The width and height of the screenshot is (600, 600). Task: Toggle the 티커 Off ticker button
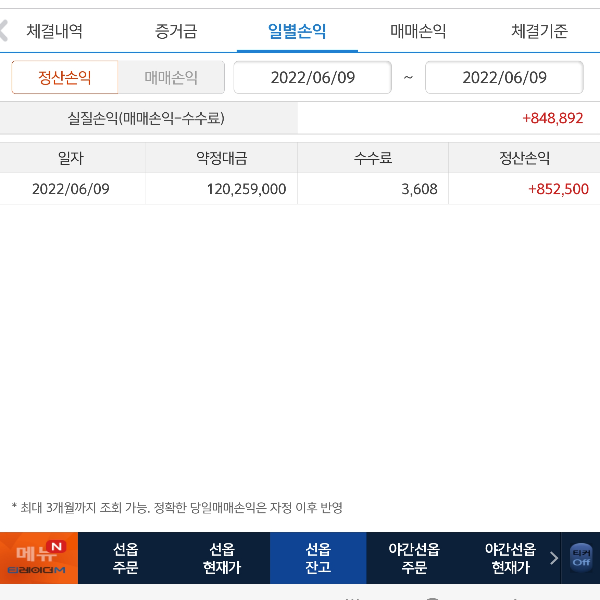point(580,558)
